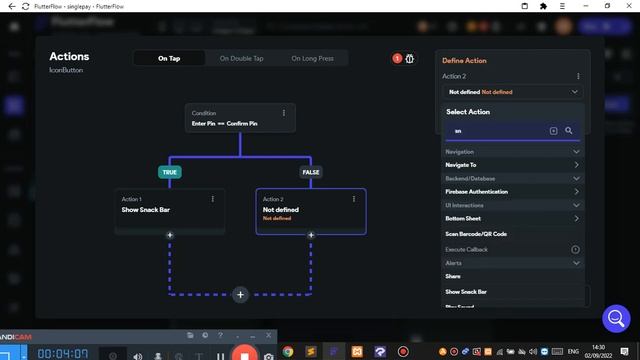The height and width of the screenshot is (360, 640).
Task: Toggle Bandicam microphone icon
Action: [158, 356]
